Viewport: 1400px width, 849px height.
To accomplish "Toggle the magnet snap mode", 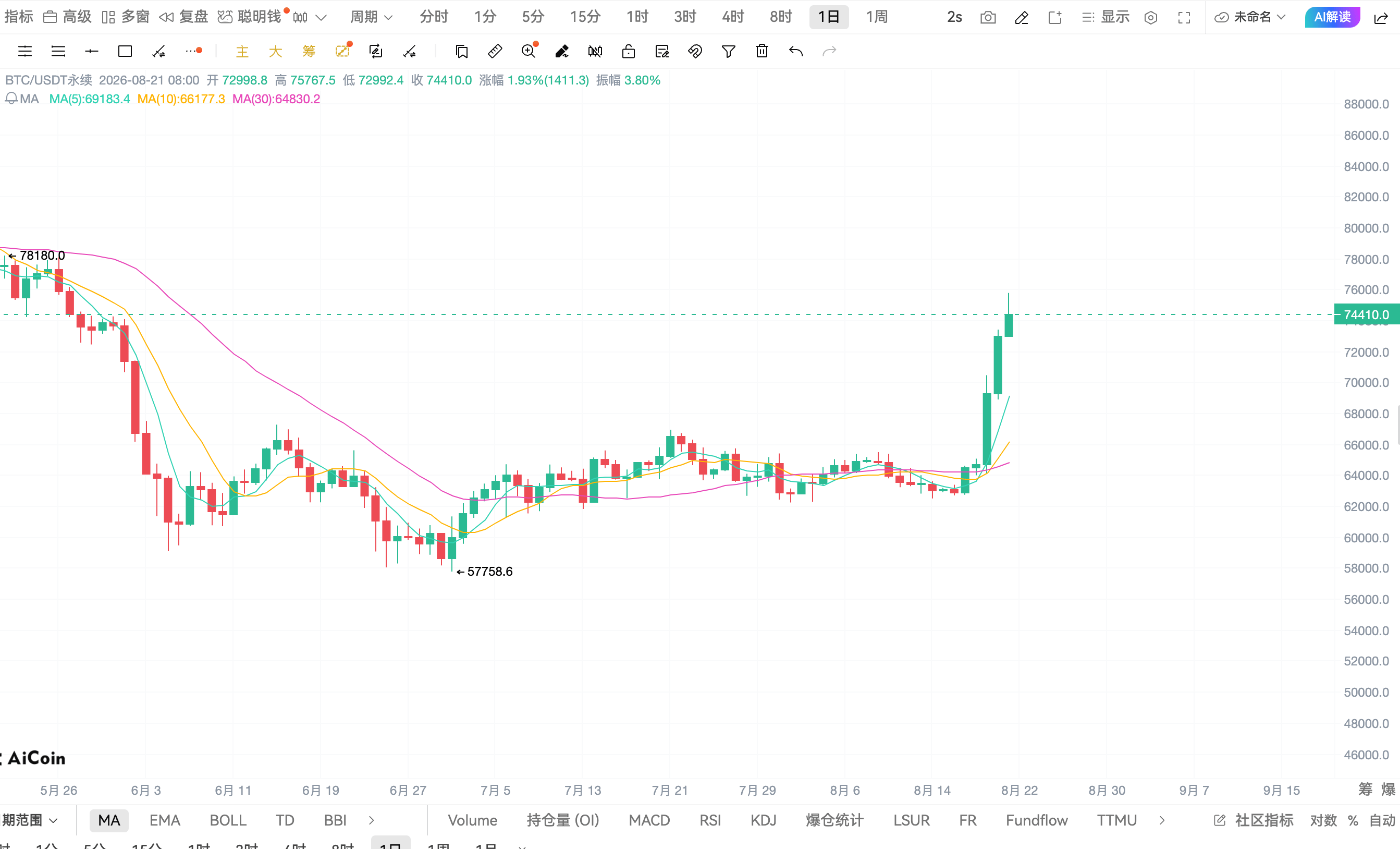I will click(695, 52).
